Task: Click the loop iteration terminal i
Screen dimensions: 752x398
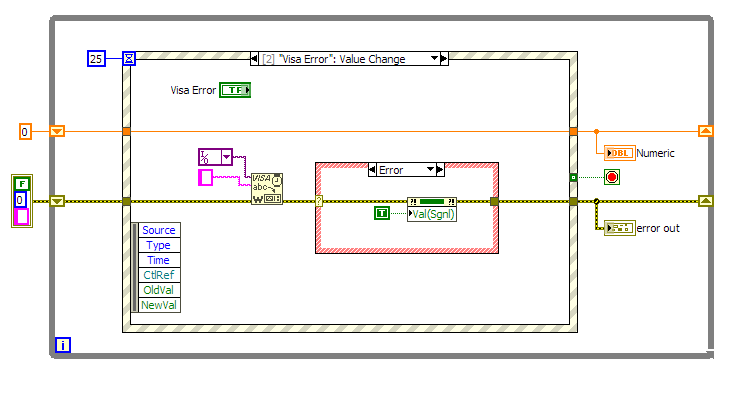Action: (63, 345)
